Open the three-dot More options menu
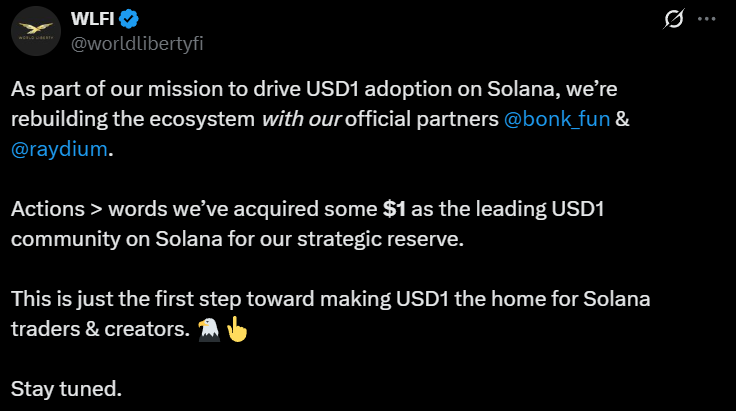 [x=707, y=20]
